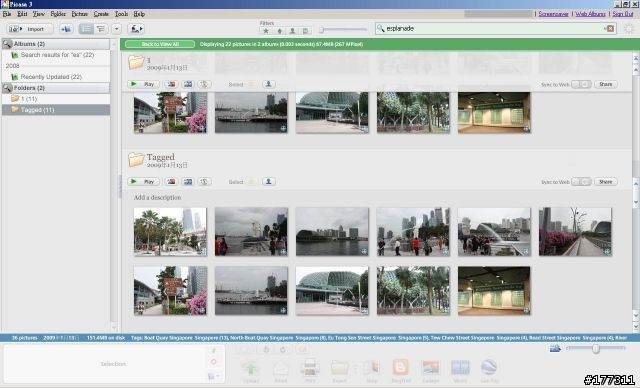Open people view for folder 1

coord(269,84)
